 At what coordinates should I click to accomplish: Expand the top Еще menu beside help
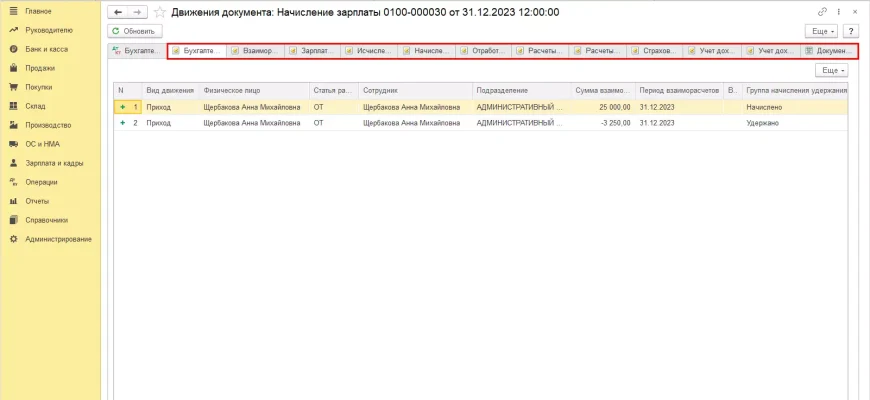821,31
